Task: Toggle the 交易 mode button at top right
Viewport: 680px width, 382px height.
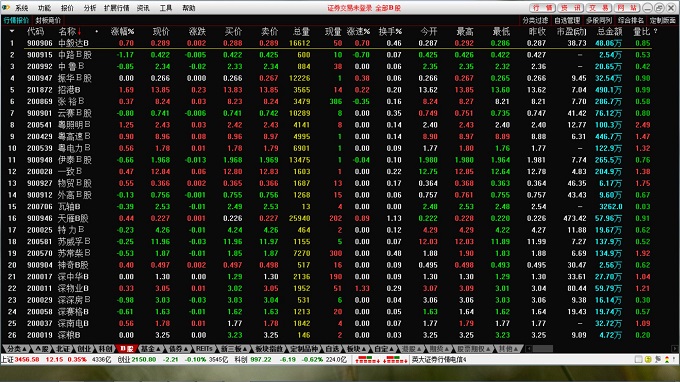Action: (x=599, y=8)
